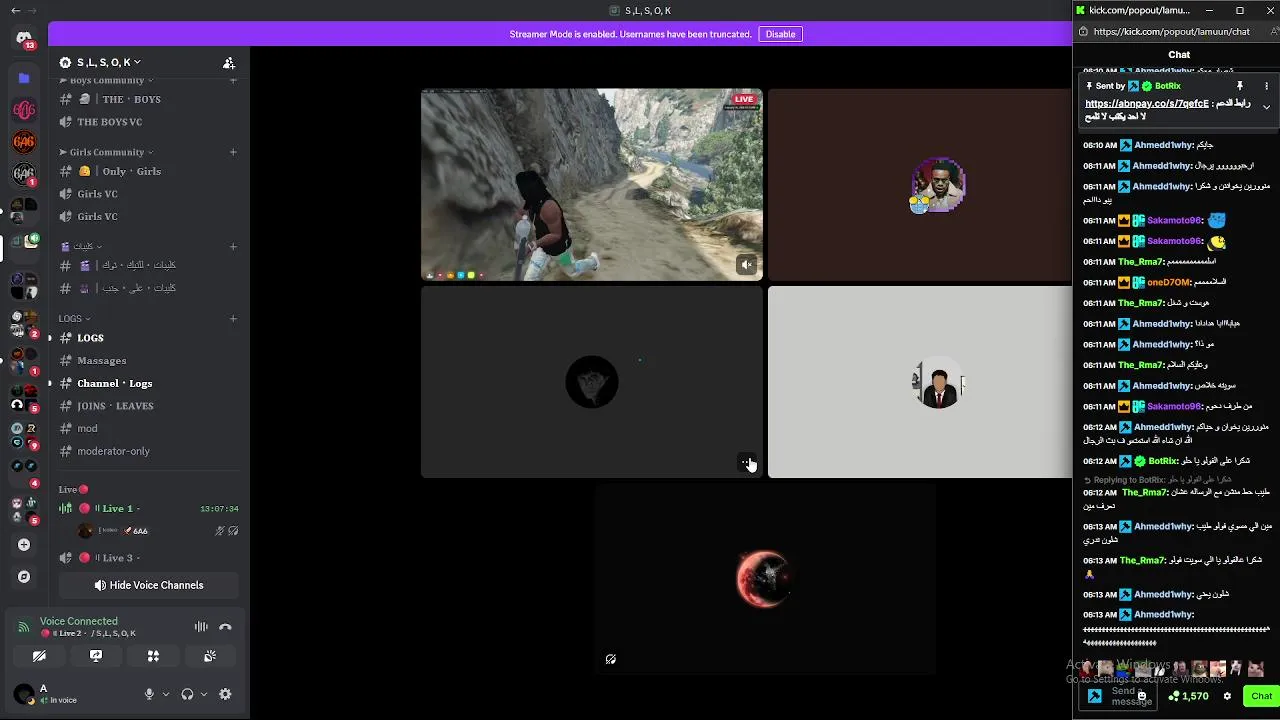Viewport: 1280px width, 720px height.
Task: Click oneD7OM username in chat
Action: pyautogui.click(x=1169, y=282)
